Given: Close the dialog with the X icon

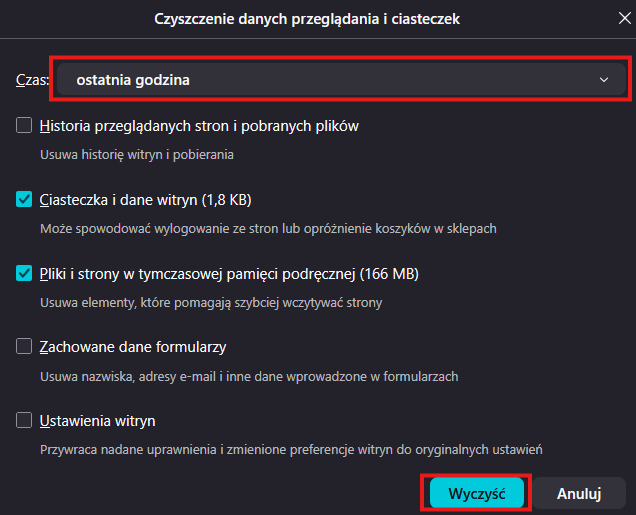Looking at the screenshot, I should (625, 18).
